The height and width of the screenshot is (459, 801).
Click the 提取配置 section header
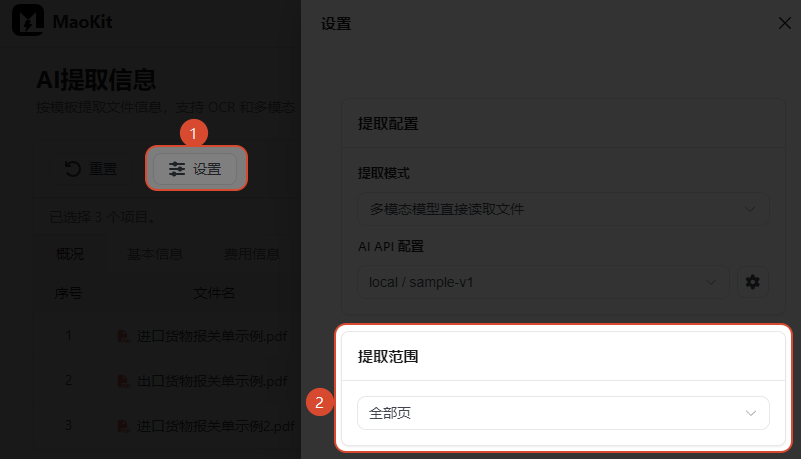[388, 124]
